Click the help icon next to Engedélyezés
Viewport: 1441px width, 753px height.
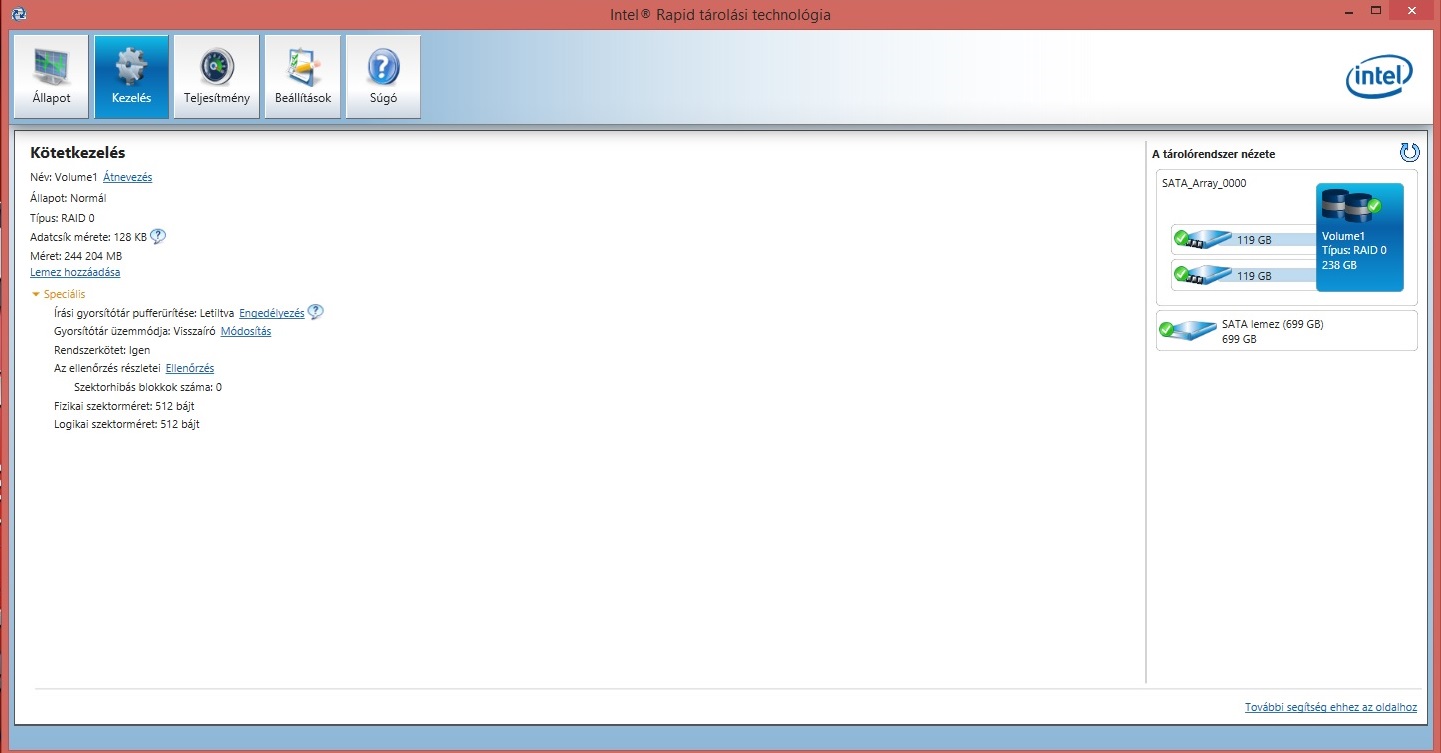[x=316, y=312]
